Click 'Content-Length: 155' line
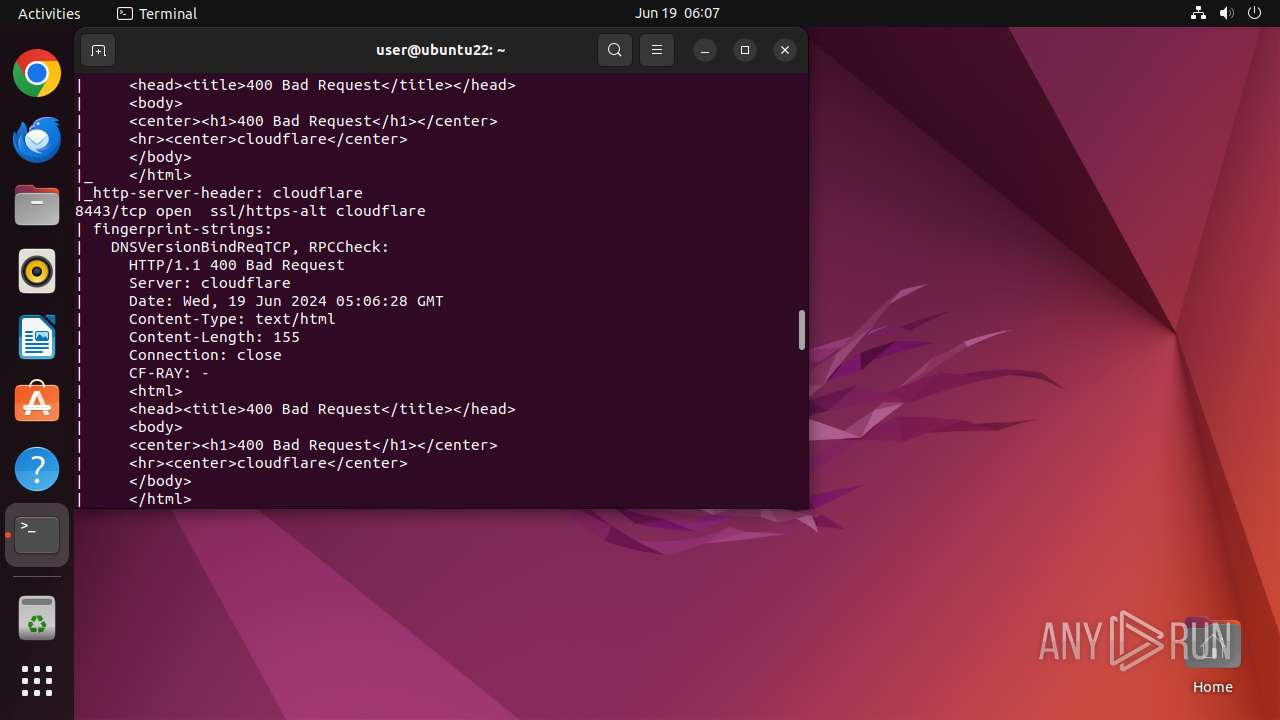 [214, 337]
